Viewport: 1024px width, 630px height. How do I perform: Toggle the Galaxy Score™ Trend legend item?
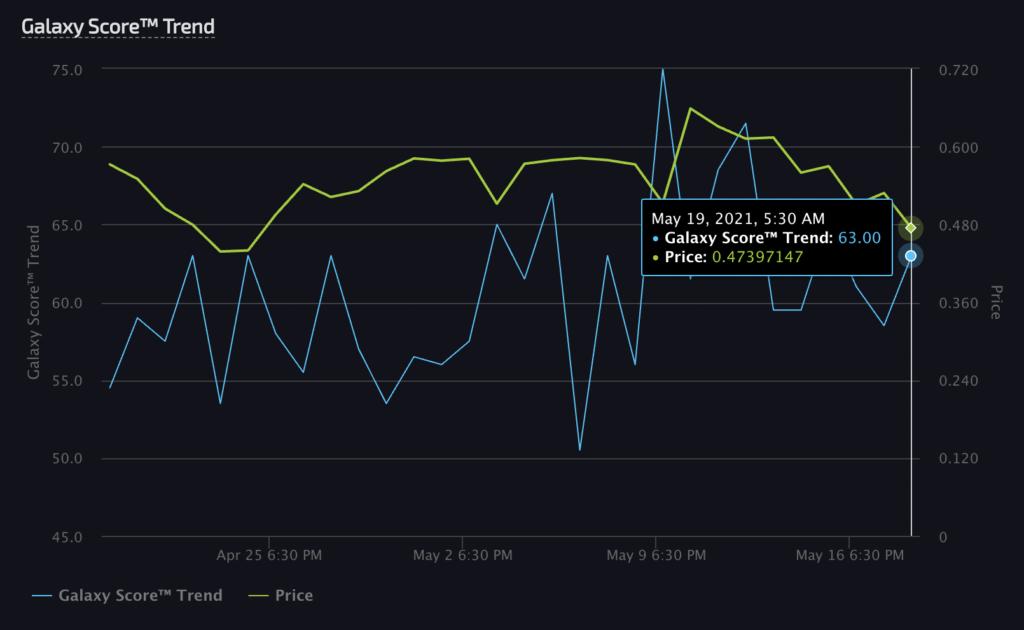tap(127, 595)
